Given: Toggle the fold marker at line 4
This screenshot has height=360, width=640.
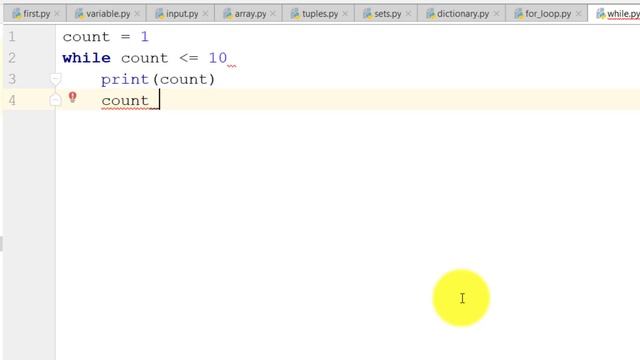Looking at the screenshot, I should pos(55,100).
